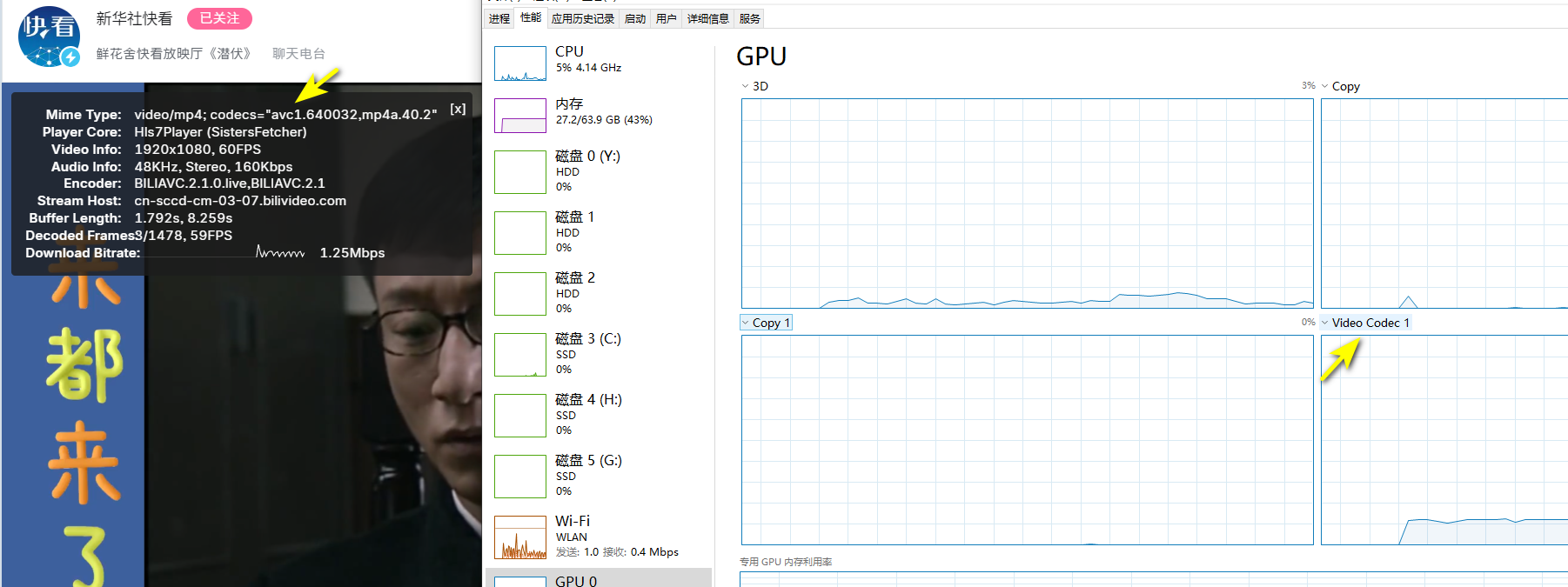Click the Player Core Hls7Player text
1568x587 pixels.
220,132
